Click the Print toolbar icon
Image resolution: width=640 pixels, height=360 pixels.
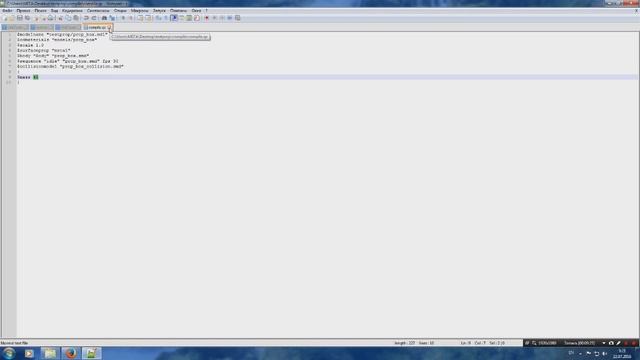tap(51, 18)
